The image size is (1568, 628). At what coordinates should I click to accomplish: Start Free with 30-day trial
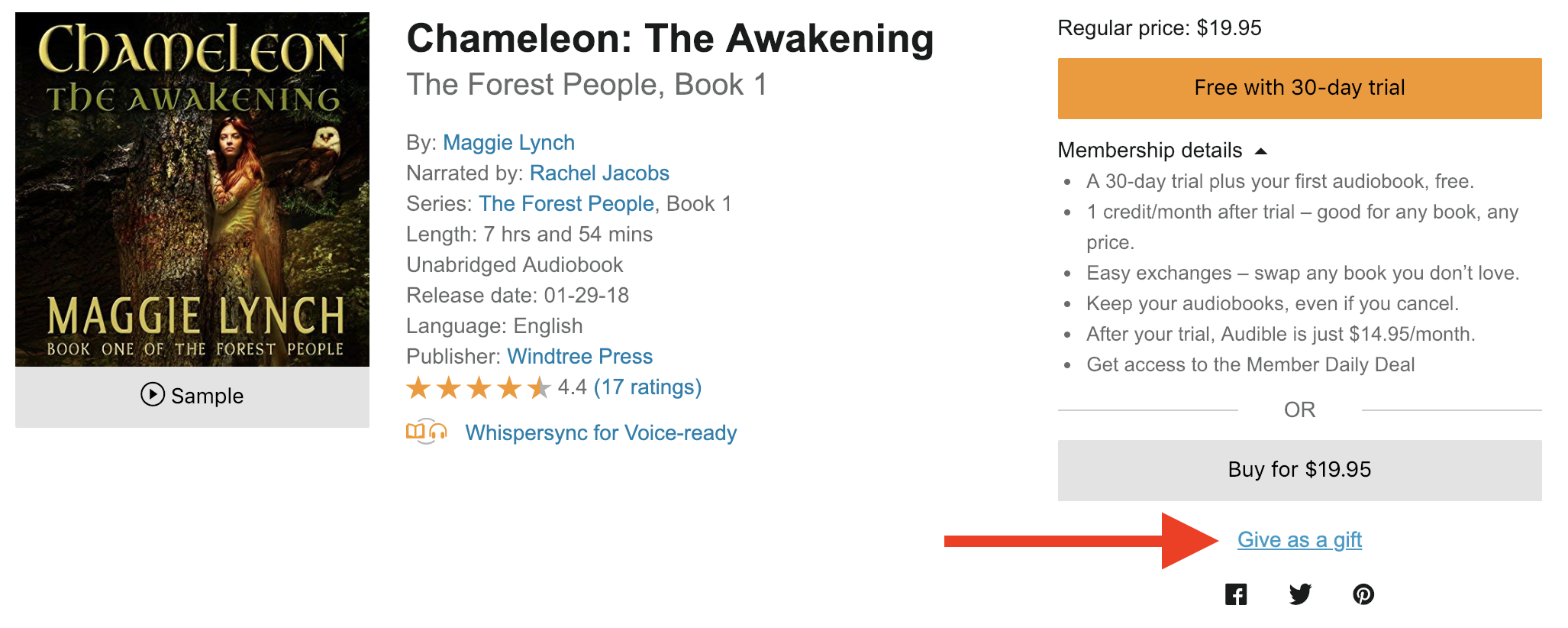(x=1299, y=89)
